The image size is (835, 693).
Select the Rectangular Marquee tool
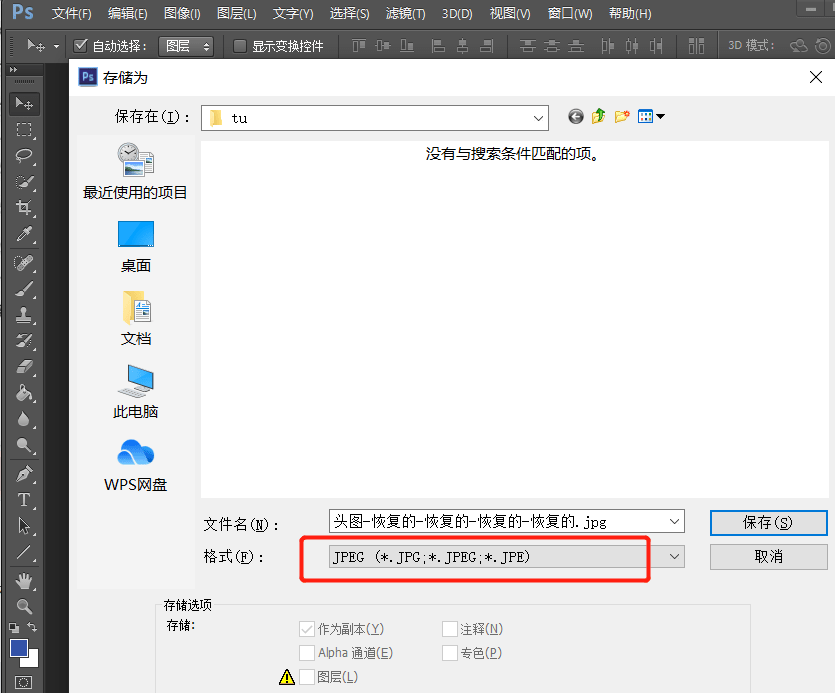coord(24,129)
